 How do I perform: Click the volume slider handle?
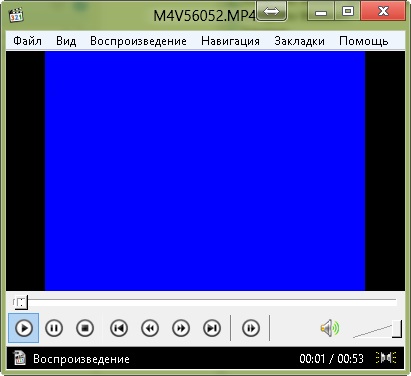tap(397, 329)
